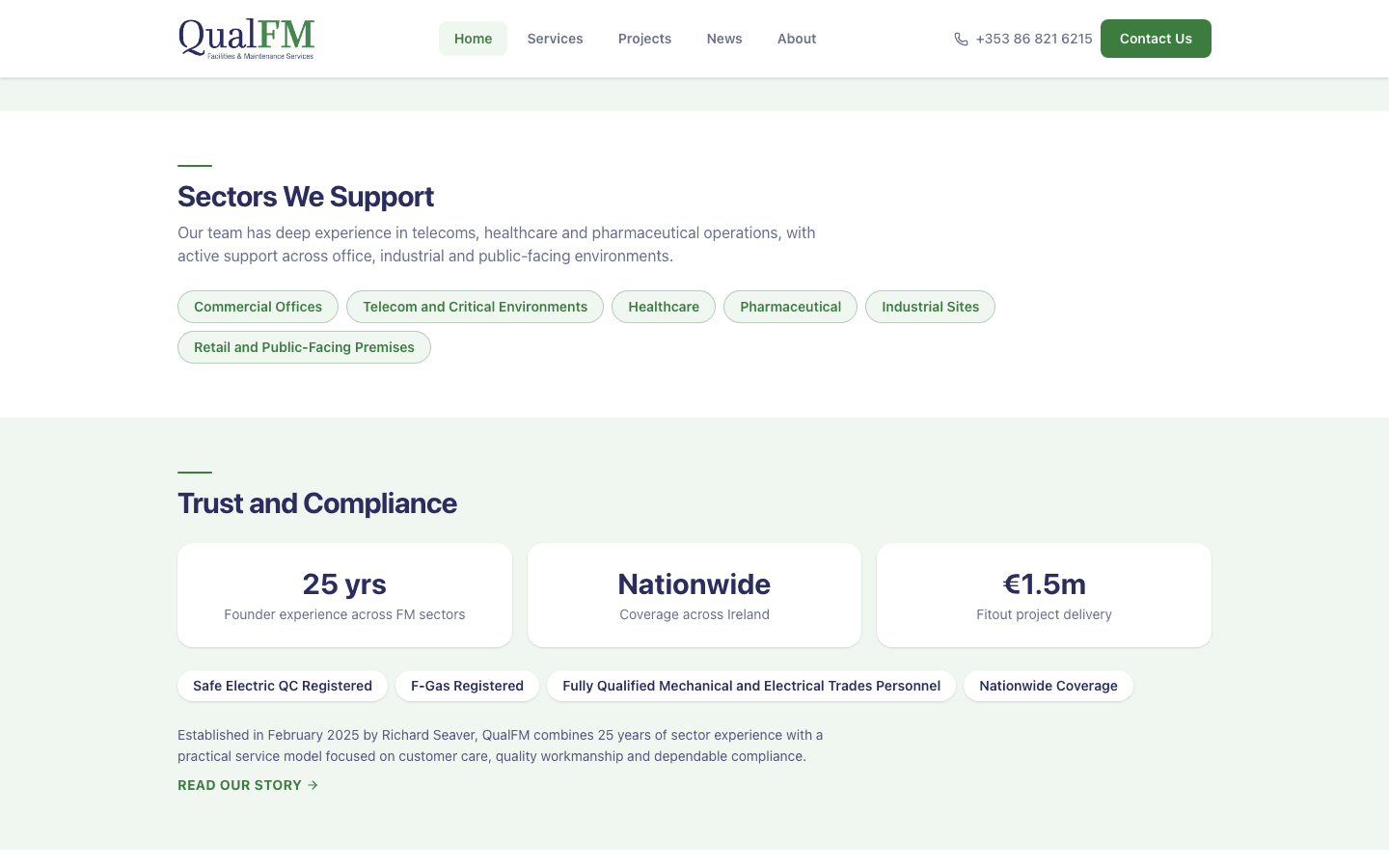Click the QualFM logo
The width and height of the screenshot is (1389, 868).
[247, 39]
